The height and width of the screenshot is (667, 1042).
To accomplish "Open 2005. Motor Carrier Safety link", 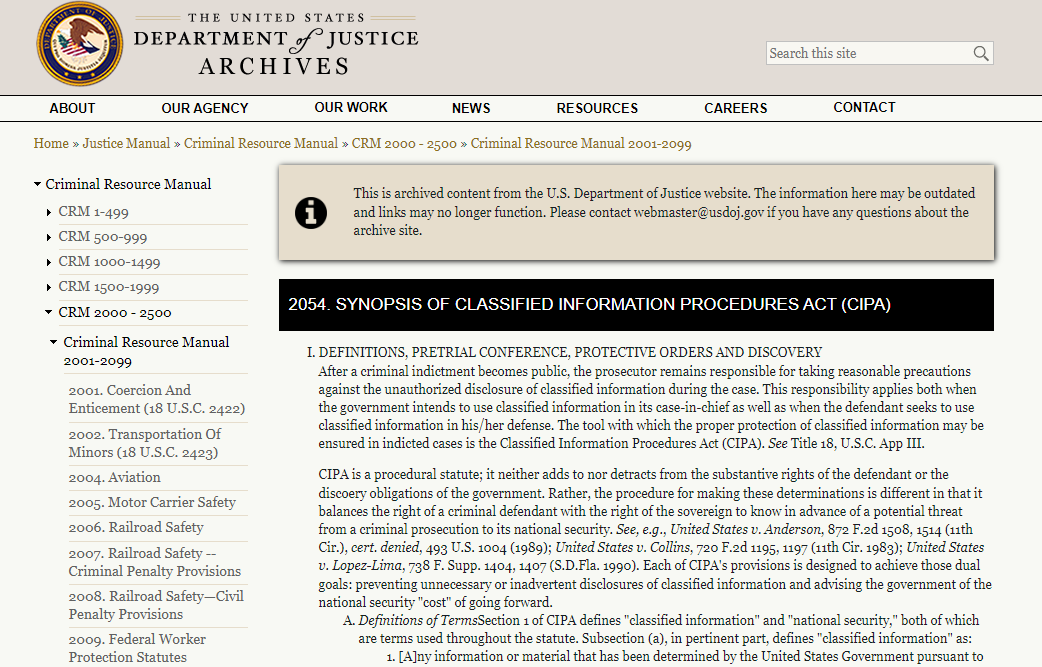I will point(152,503).
